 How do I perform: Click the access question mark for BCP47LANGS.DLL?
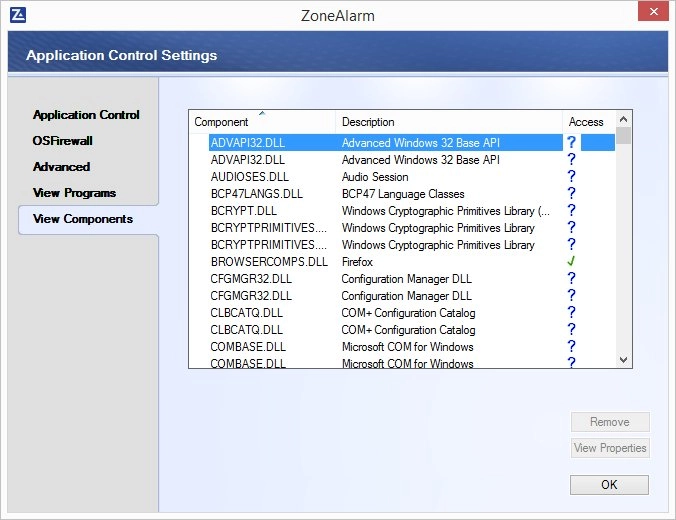[x=571, y=193]
